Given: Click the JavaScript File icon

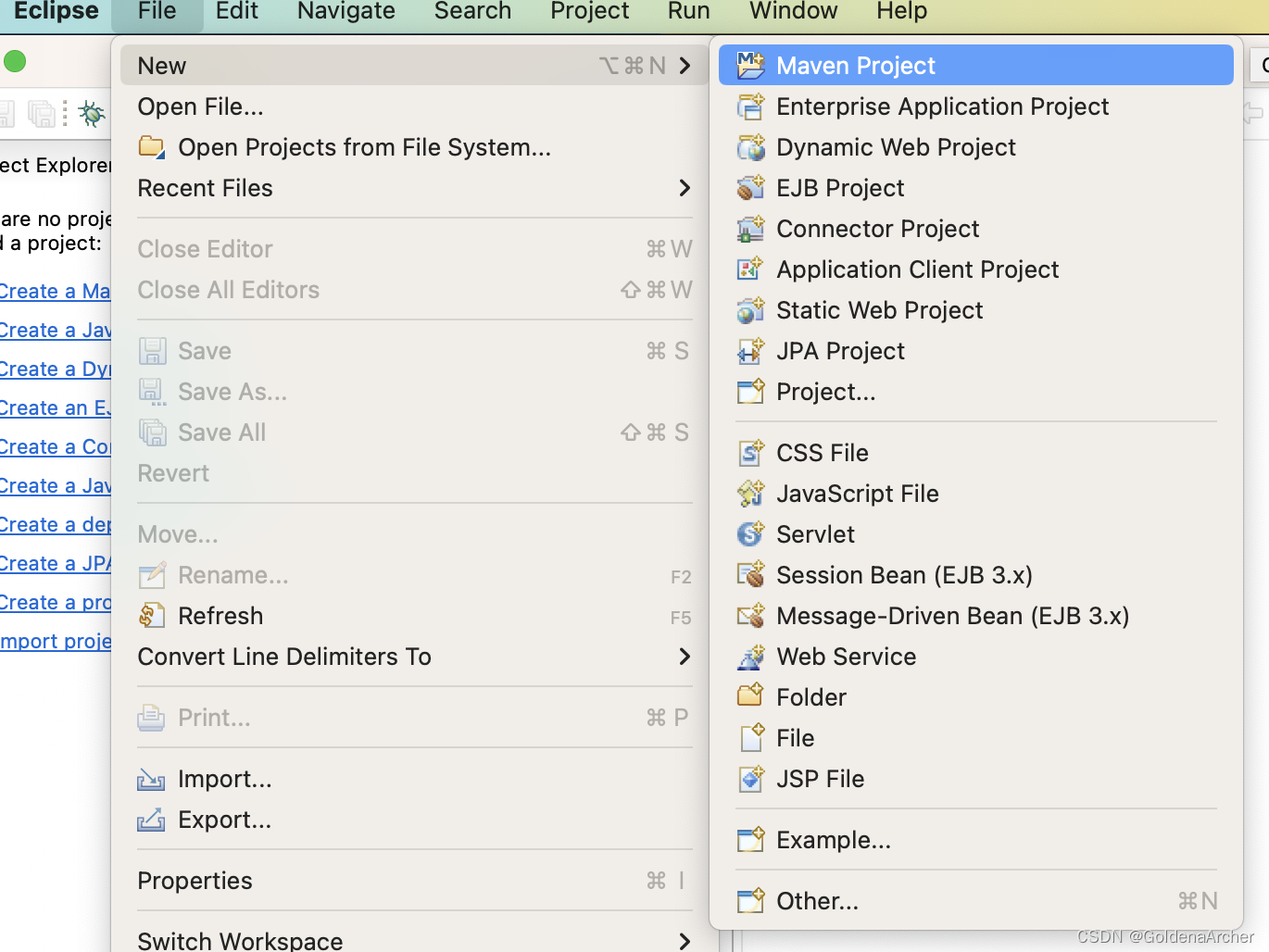Looking at the screenshot, I should click(750, 494).
